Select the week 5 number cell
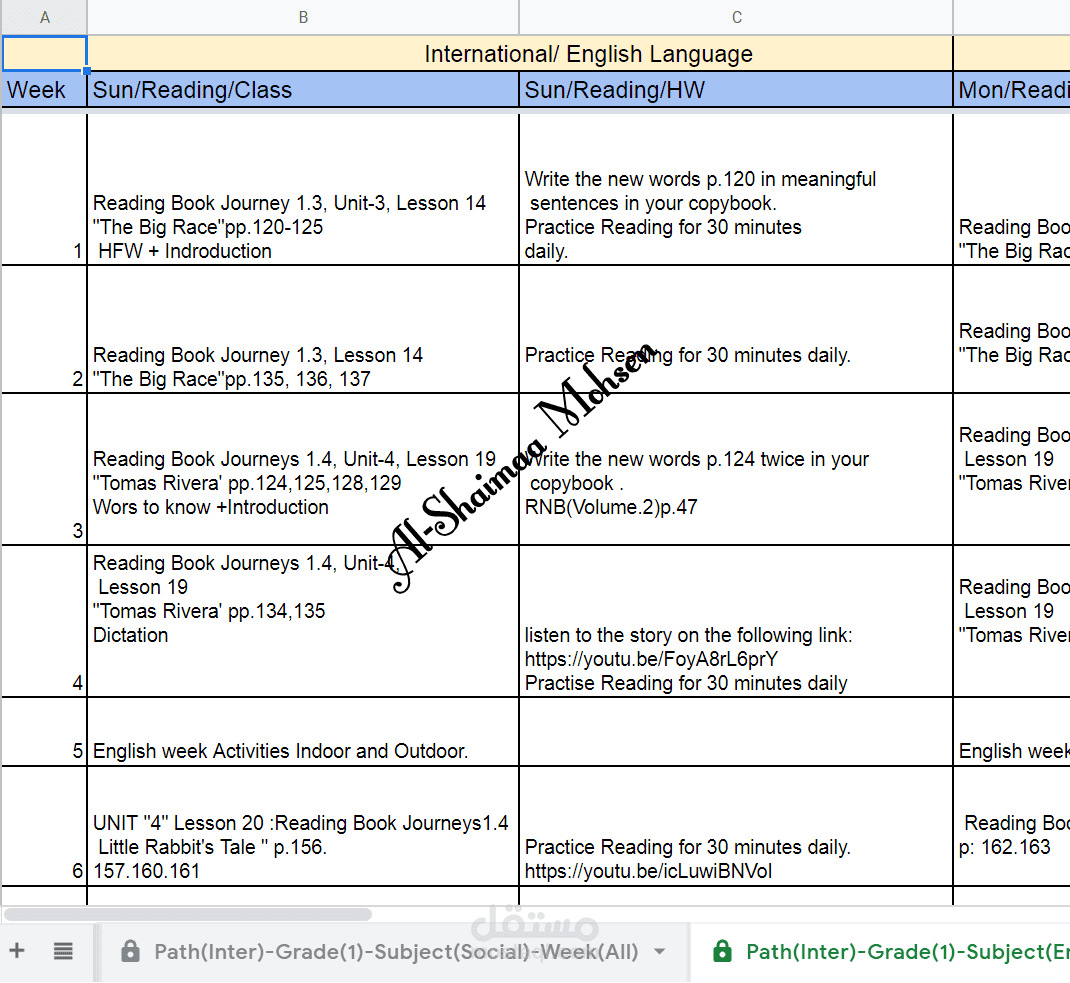The width and height of the screenshot is (1070, 983). pos(44,732)
